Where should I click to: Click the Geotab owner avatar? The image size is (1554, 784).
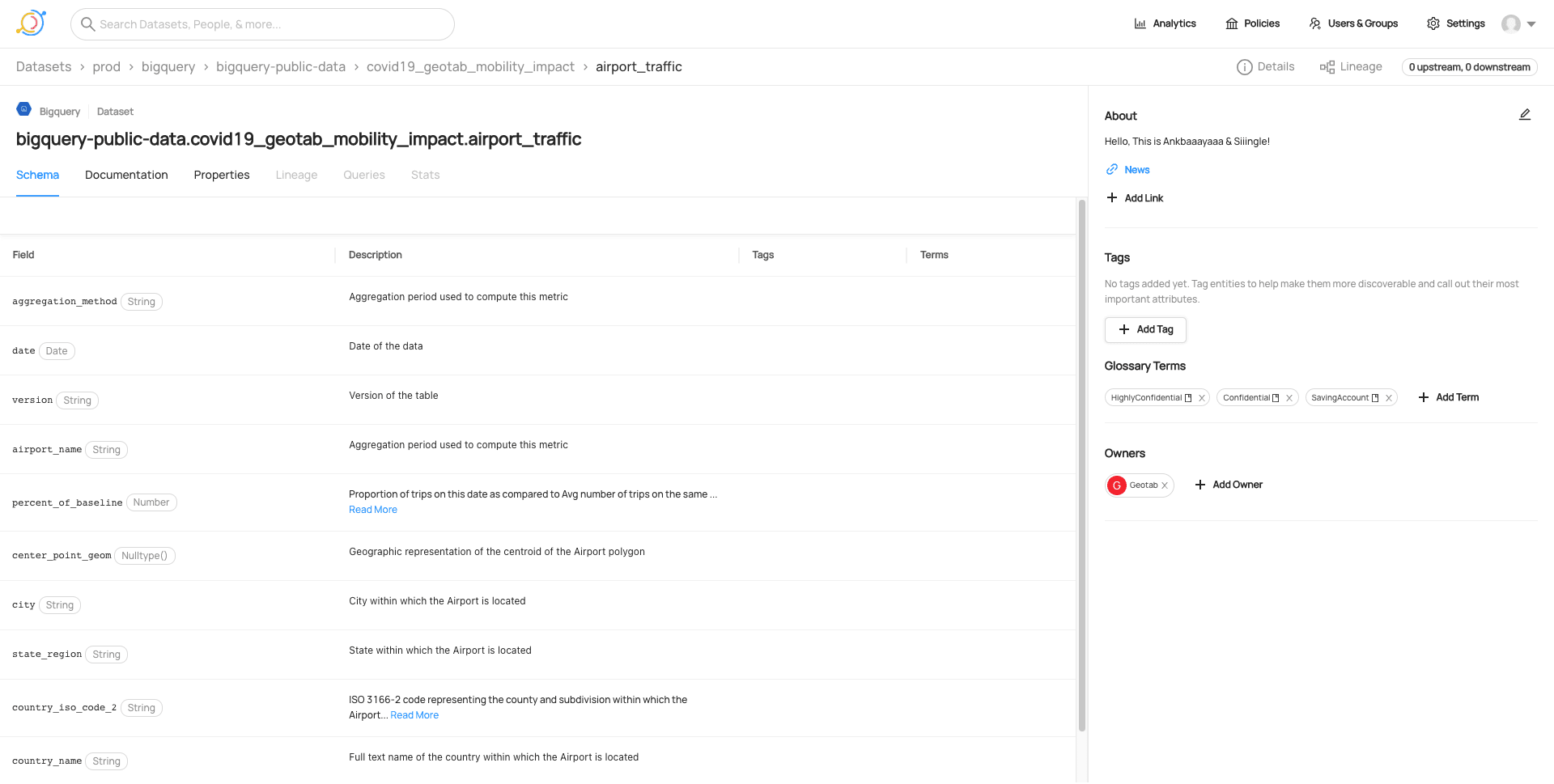pos(1117,485)
